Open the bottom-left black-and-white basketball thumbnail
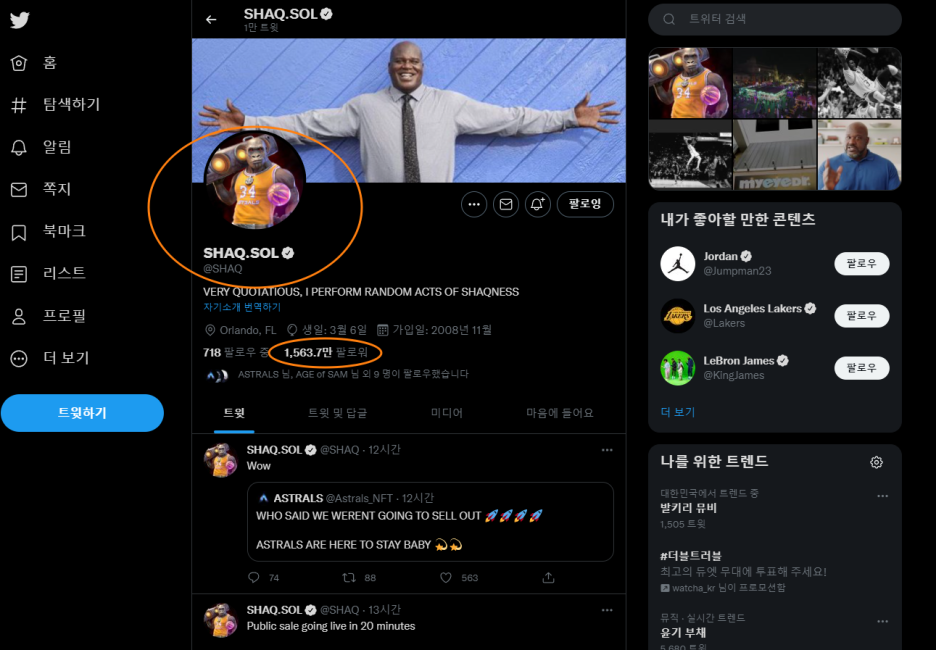The image size is (936, 650). (690, 155)
